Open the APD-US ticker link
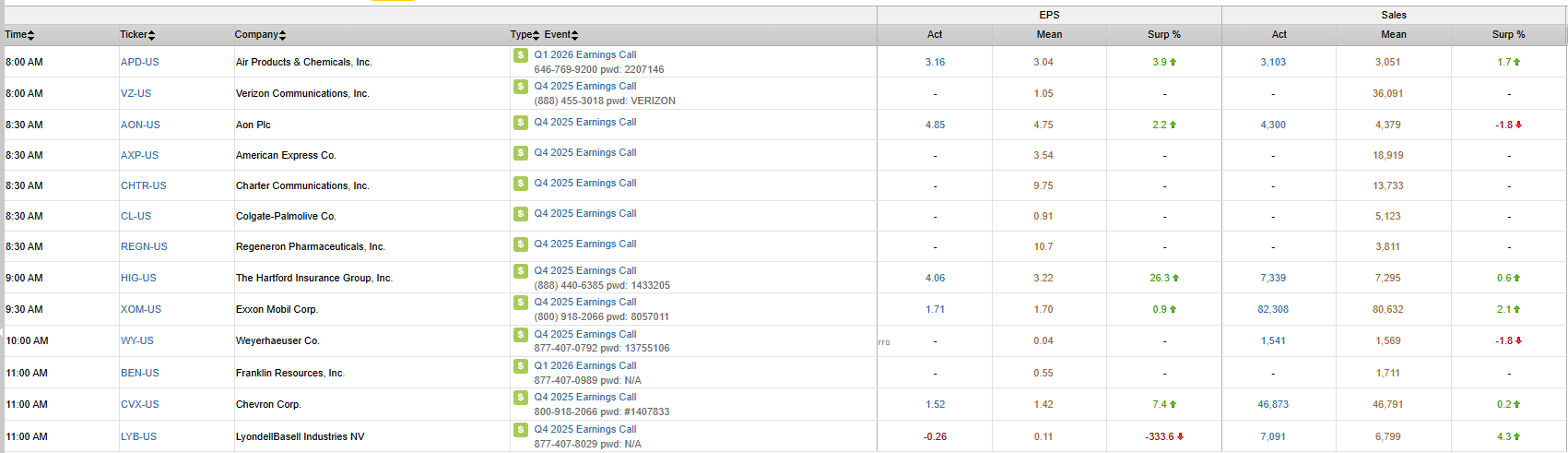 tap(139, 63)
